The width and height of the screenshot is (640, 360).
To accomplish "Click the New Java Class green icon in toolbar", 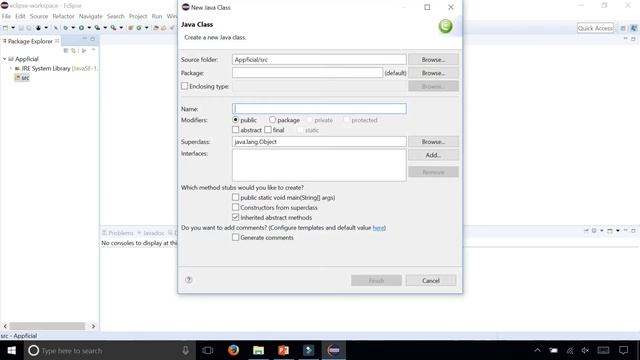I will coord(139,28).
